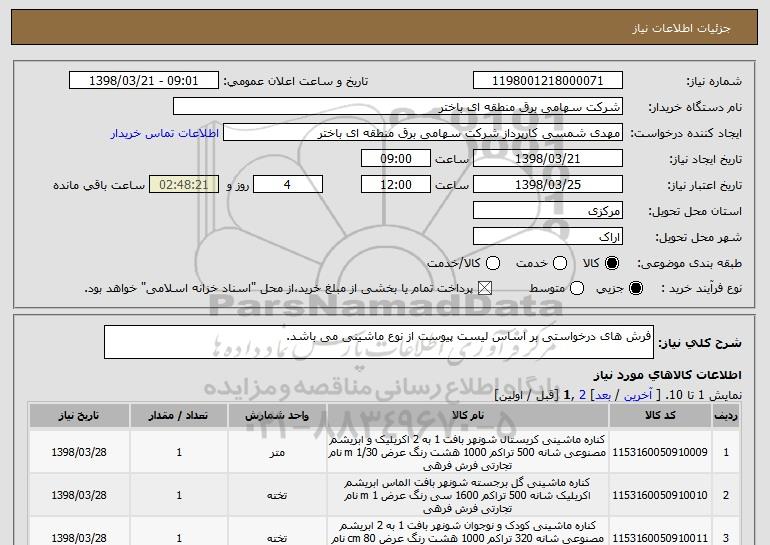
Task: Click the request creator name field
Action: pyautogui.click(x=423, y=133)
